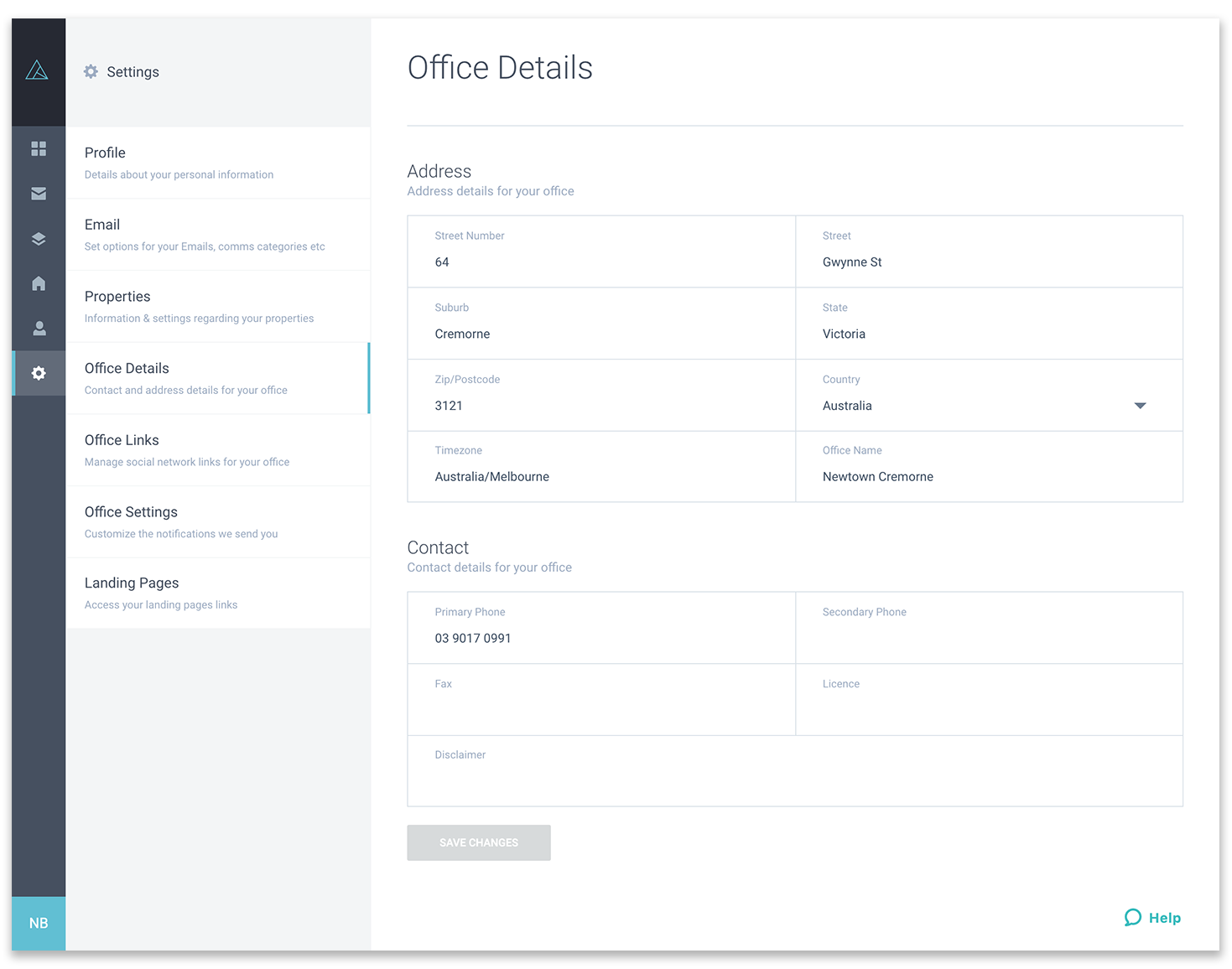This screenshot has height=969, width=1232.
Task: Focus the Zip/Postcode field
Action: (x=601, y=395)
